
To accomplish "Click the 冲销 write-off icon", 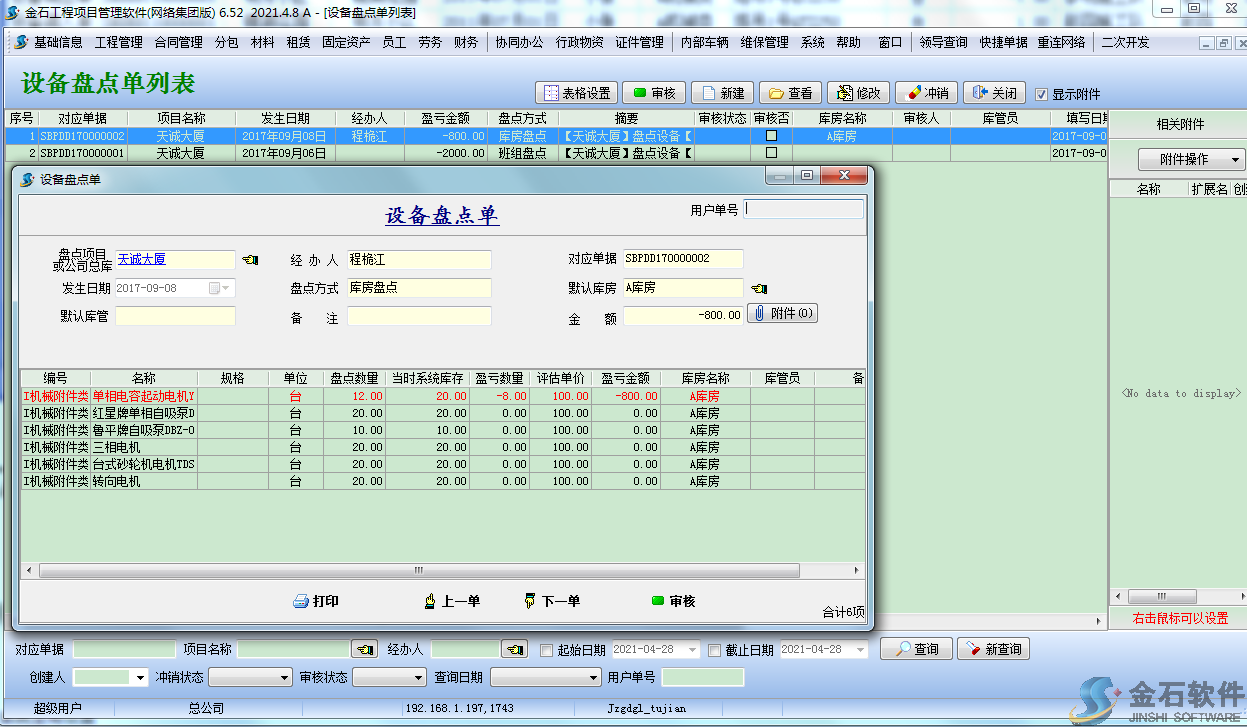I will pyautogui.click(x=925, y=92).
